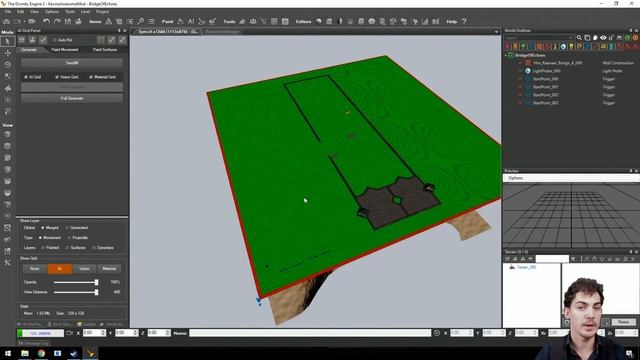Click the light bulb filter in World Outliner
Image resolution: width=640 pixels, height=360 pixels.
(x=571, y=46)
